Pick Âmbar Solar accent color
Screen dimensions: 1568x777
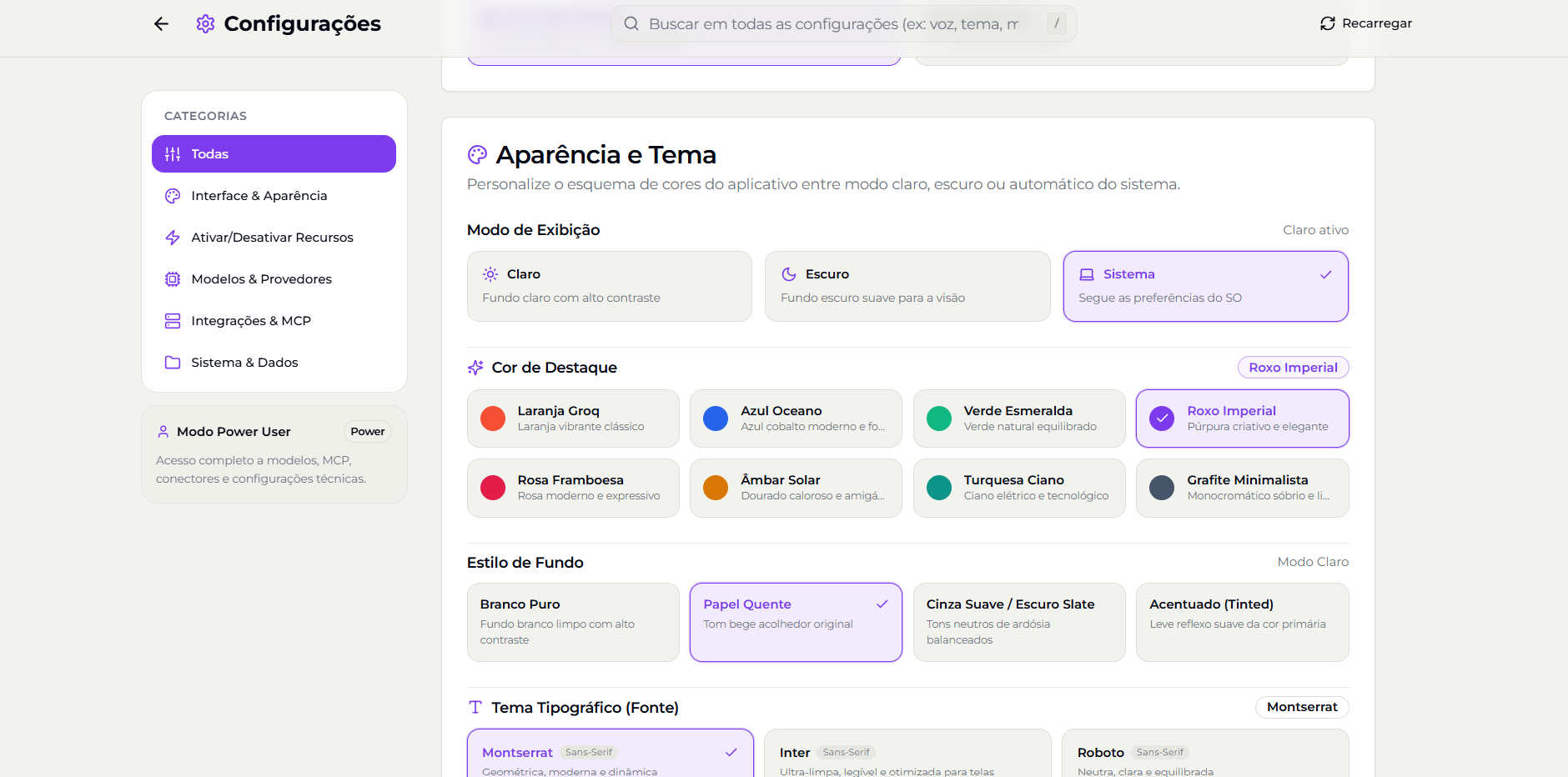[796, 488]
